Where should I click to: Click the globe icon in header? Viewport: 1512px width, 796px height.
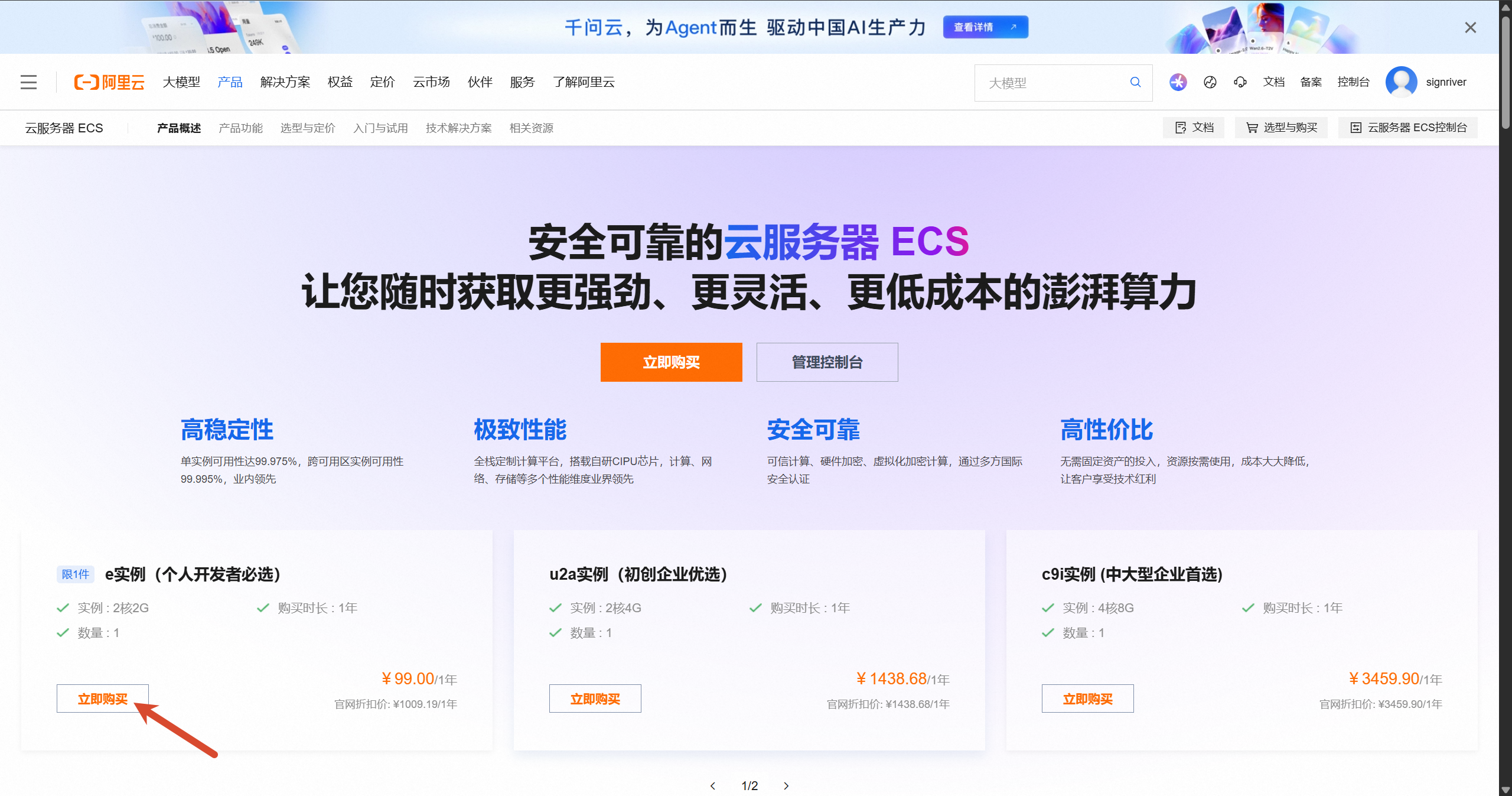[1210, 82]
